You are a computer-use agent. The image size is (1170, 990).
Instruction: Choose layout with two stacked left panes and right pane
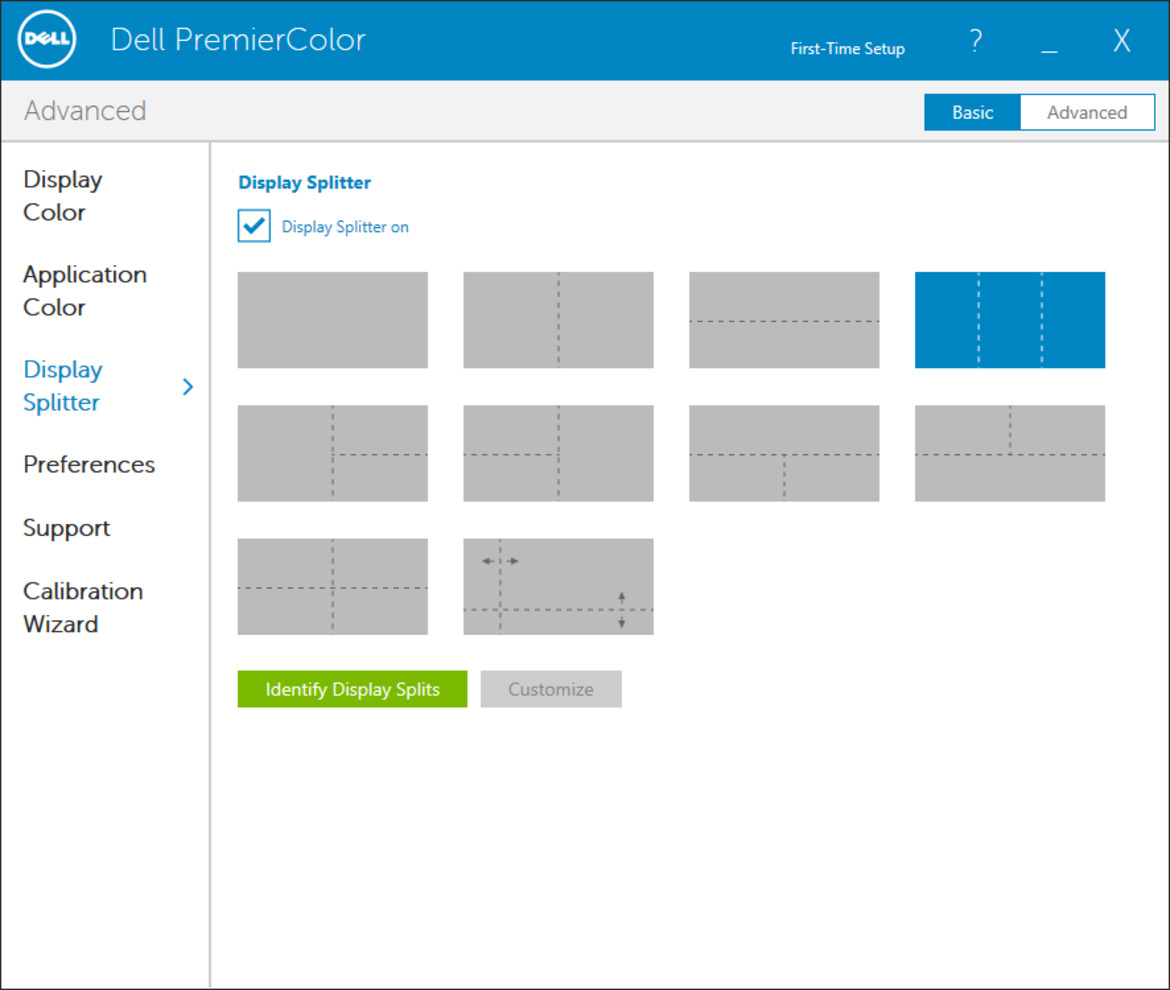pos(558,454)
